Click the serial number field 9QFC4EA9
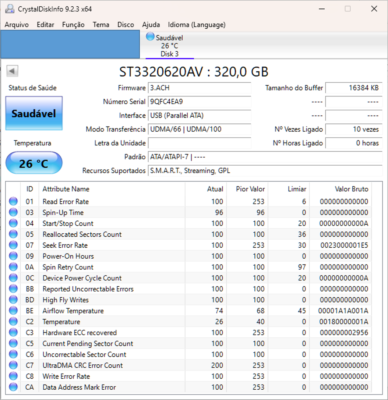 [x=199, y=102]
